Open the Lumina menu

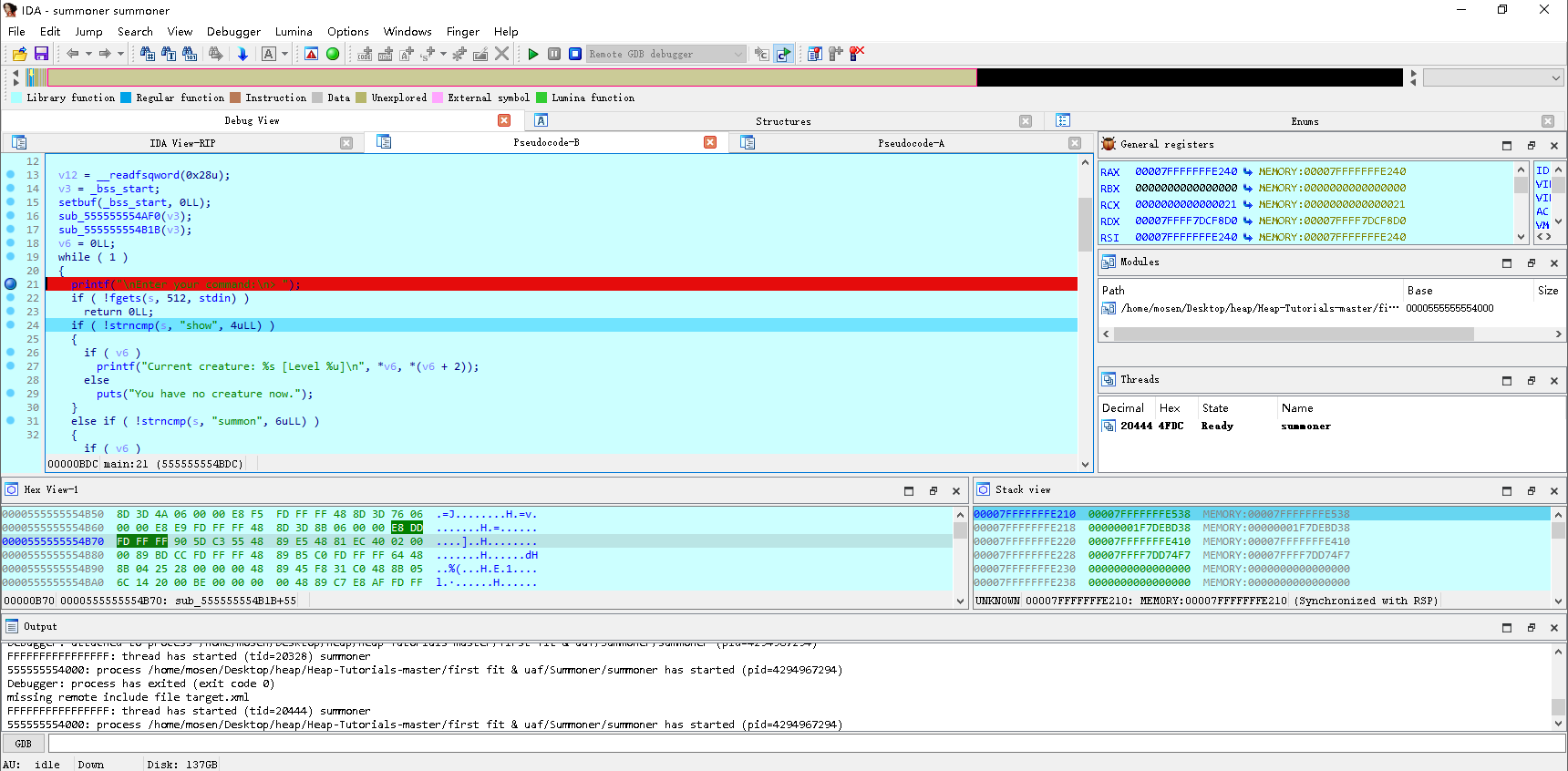[x=294, y=32]
